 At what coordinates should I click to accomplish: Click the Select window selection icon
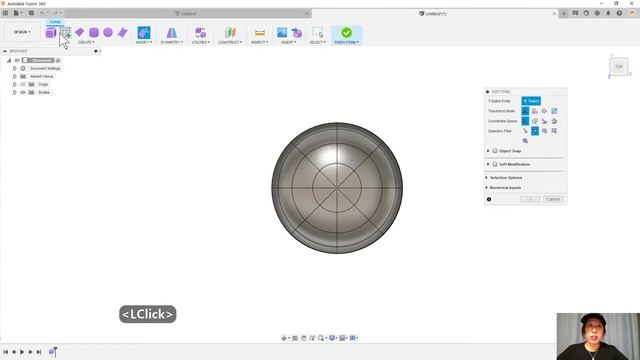click(x=318, y=33)
